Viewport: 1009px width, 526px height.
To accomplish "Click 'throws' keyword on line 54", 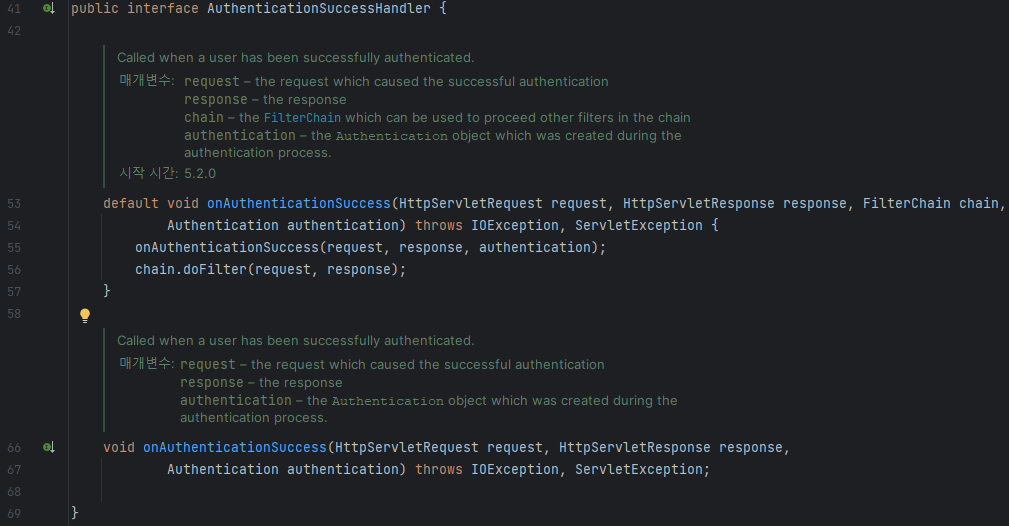I will point(439,225).
